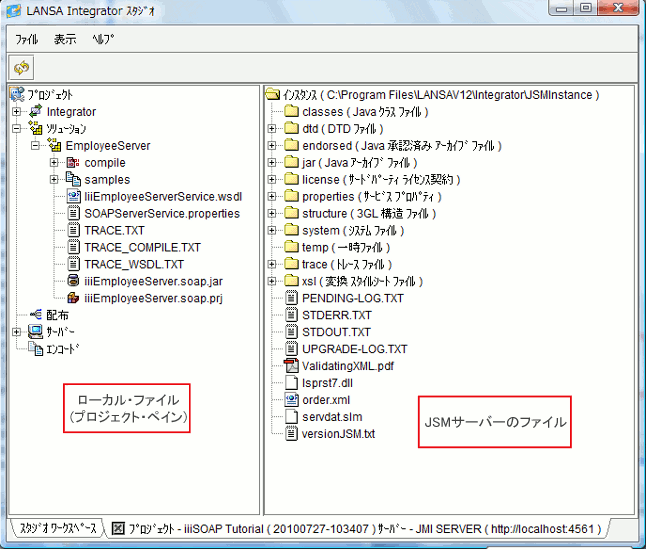This screenshot has width=646, height=550.
Task: Click the lsprst7.dll file icon
Action: (291, 382)
